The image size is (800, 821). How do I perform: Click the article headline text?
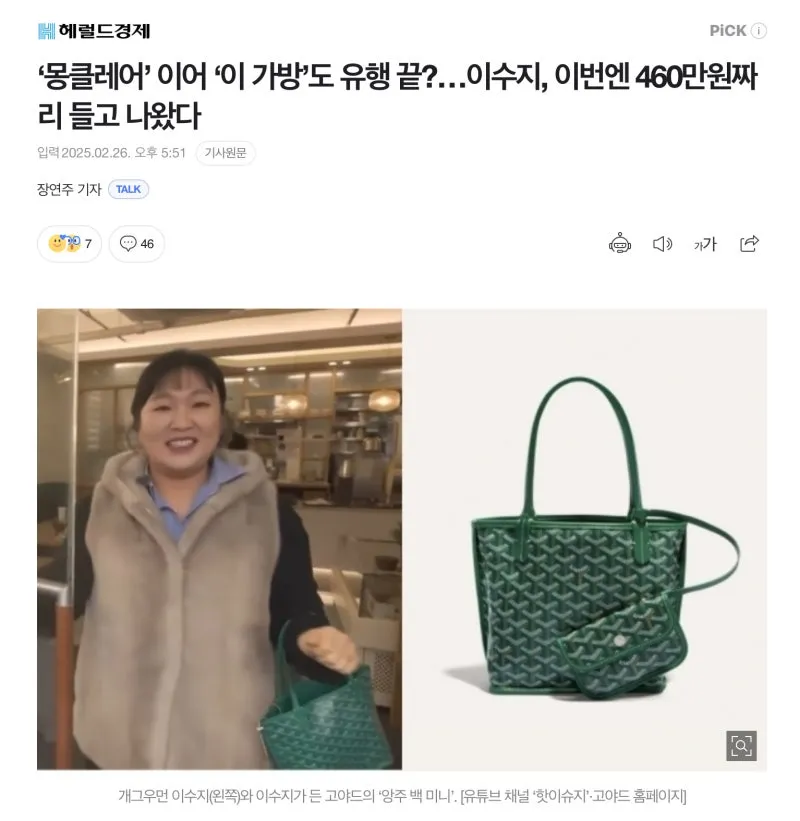pyautogui.click(x=397, y=96)
